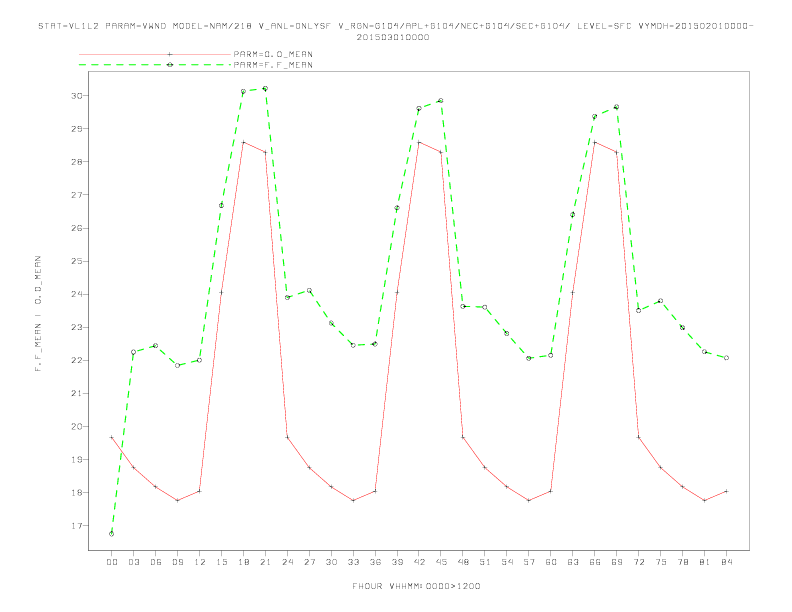Click x-axis tick label 15

pyautogui.click(x=221, y=562)
